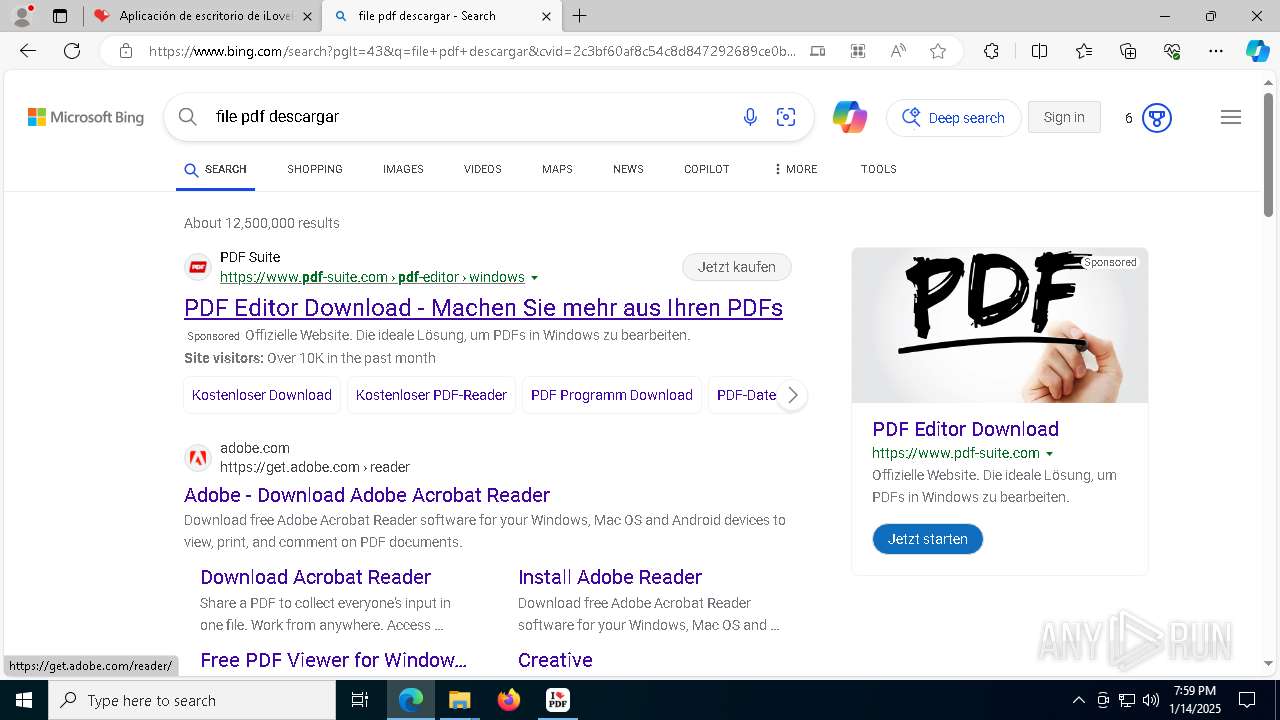Select the MAPS search tab
The height and width of the screenshot is (720, 1280).
tap(557, 169)
